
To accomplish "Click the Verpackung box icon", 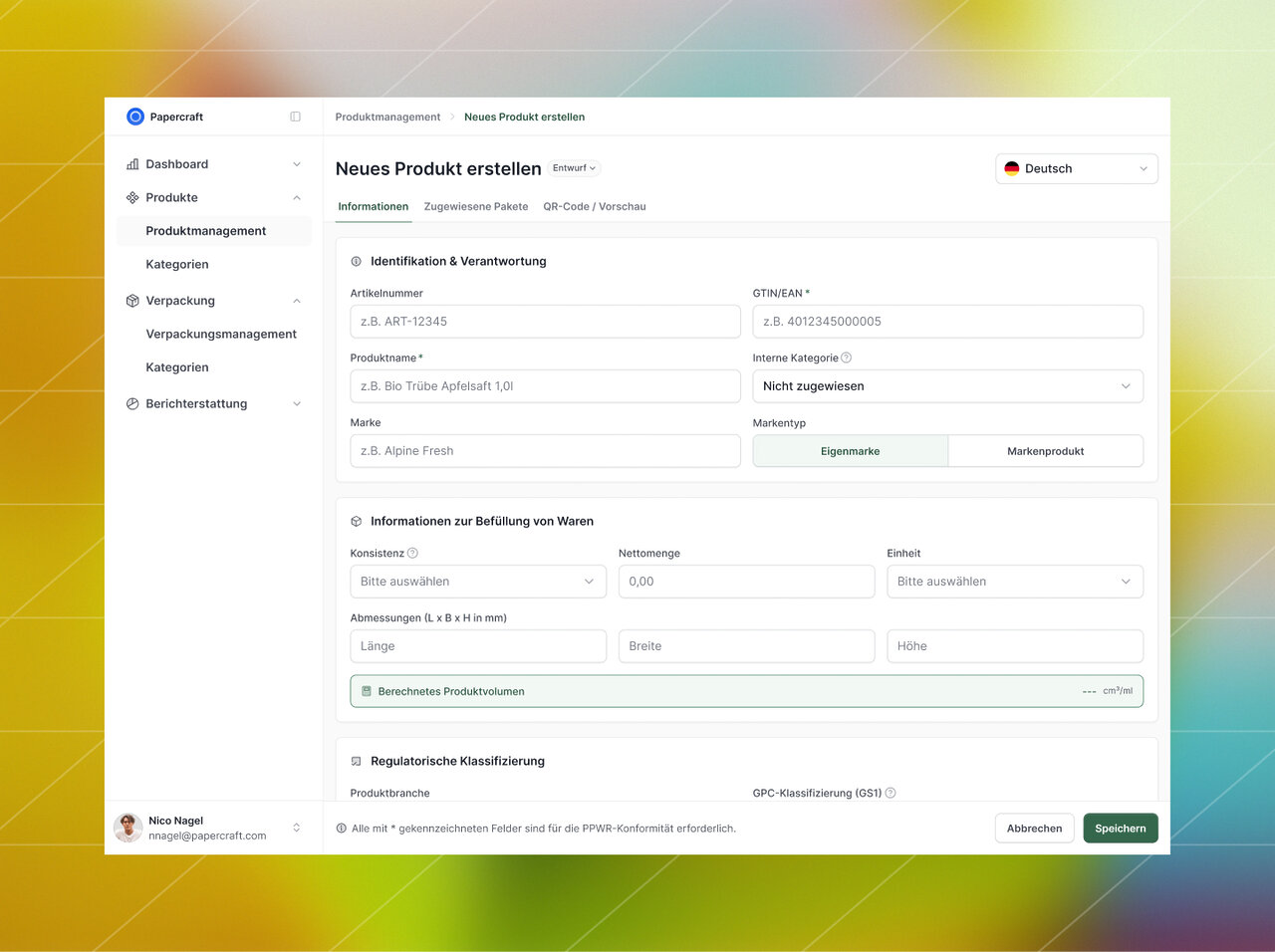I will click(x=132, y=301).
